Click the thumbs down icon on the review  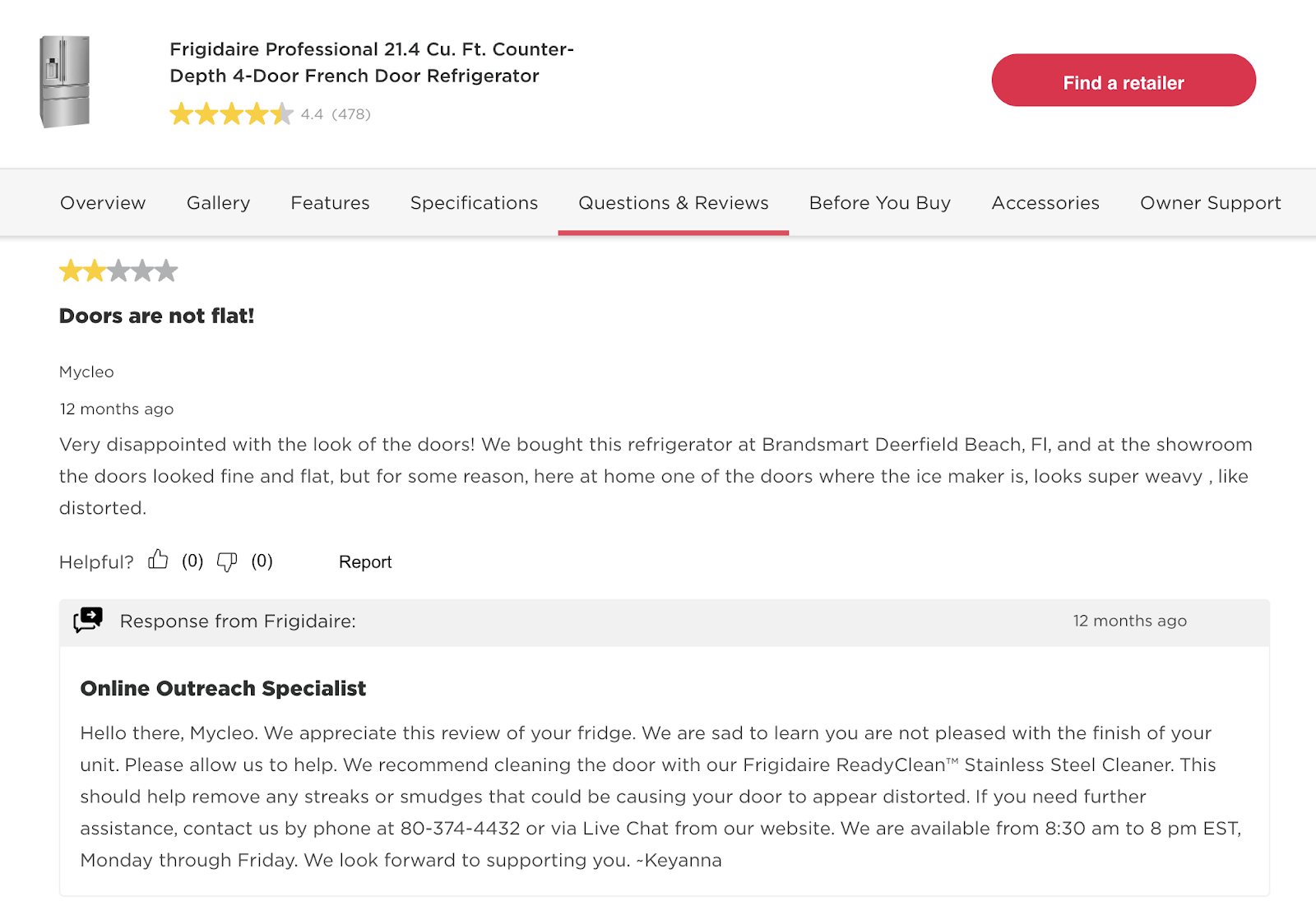[228, 562]
